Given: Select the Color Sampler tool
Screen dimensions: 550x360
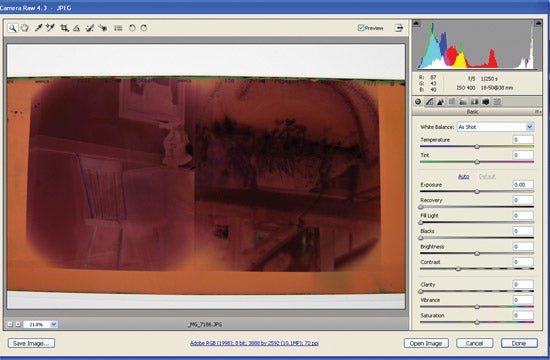Looking at the screenshot, I should 51,28.
